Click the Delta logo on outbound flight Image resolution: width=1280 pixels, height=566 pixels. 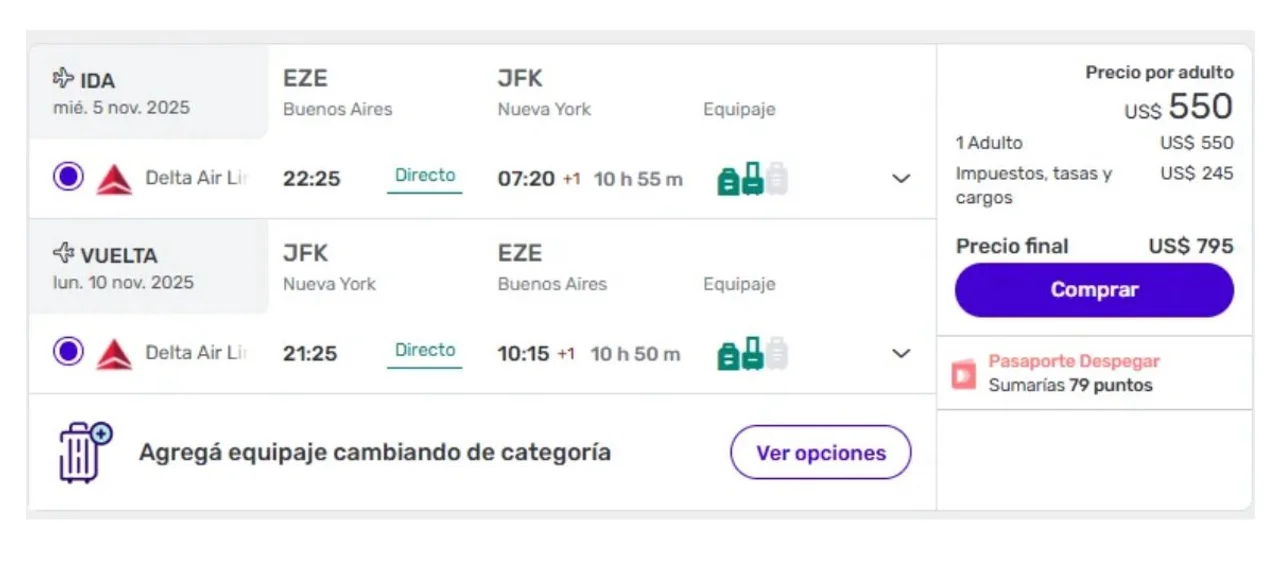tap(114, 179)
